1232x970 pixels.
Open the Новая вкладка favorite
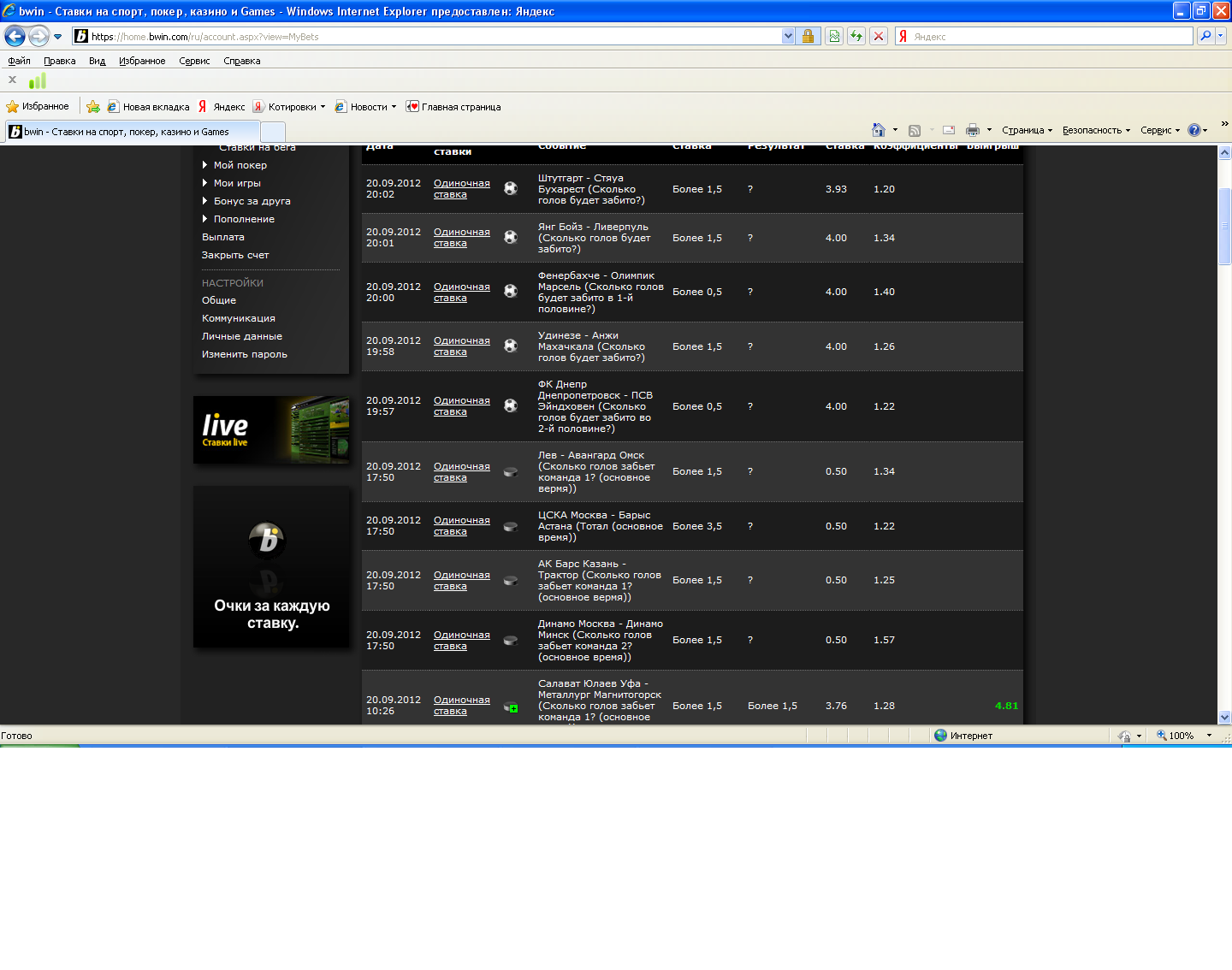tap(148, 107)
